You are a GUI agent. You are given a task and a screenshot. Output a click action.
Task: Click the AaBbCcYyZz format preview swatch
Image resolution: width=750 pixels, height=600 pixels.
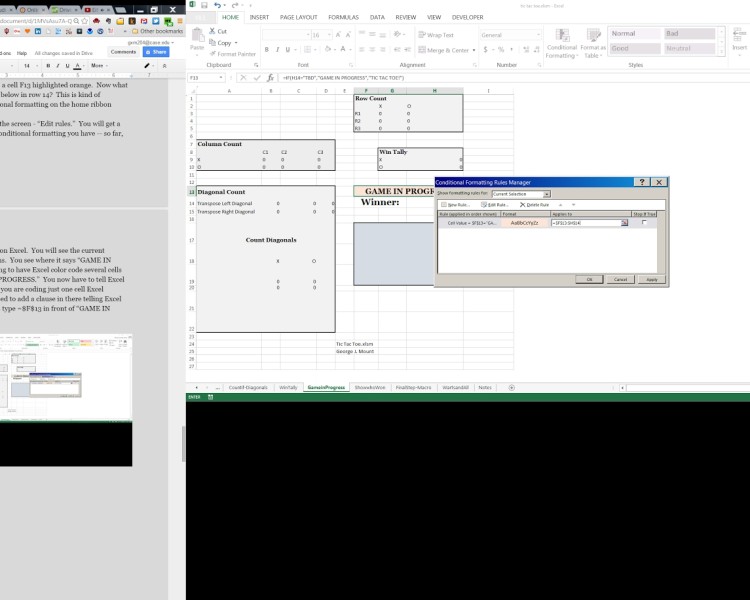coord(524,223)
